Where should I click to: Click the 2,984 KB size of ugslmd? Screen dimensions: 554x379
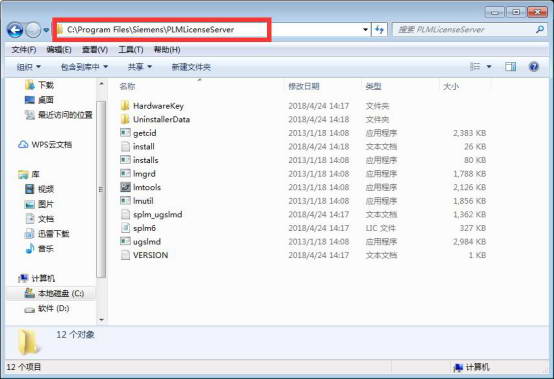[x=470, y=241]
